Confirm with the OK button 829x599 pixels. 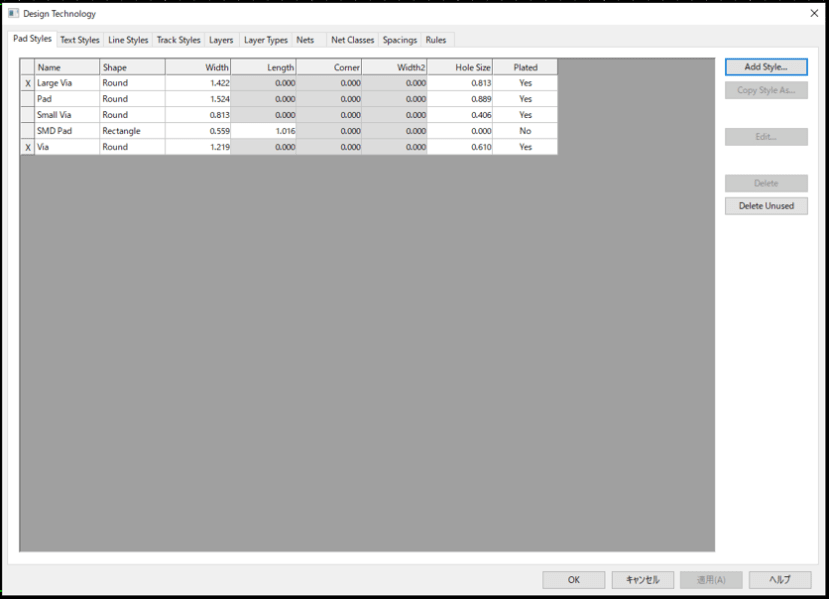tap(574, 579)
